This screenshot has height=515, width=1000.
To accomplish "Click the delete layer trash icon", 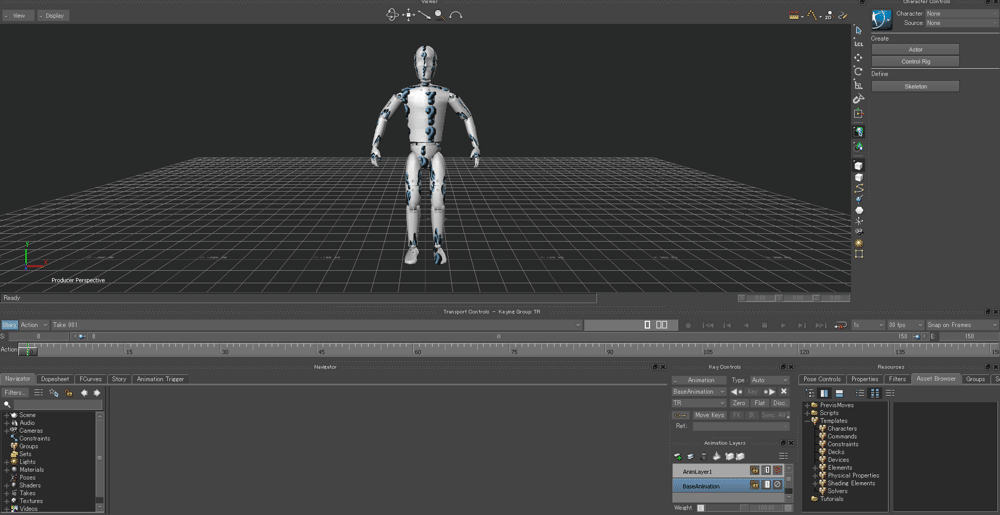I will 703,456.
